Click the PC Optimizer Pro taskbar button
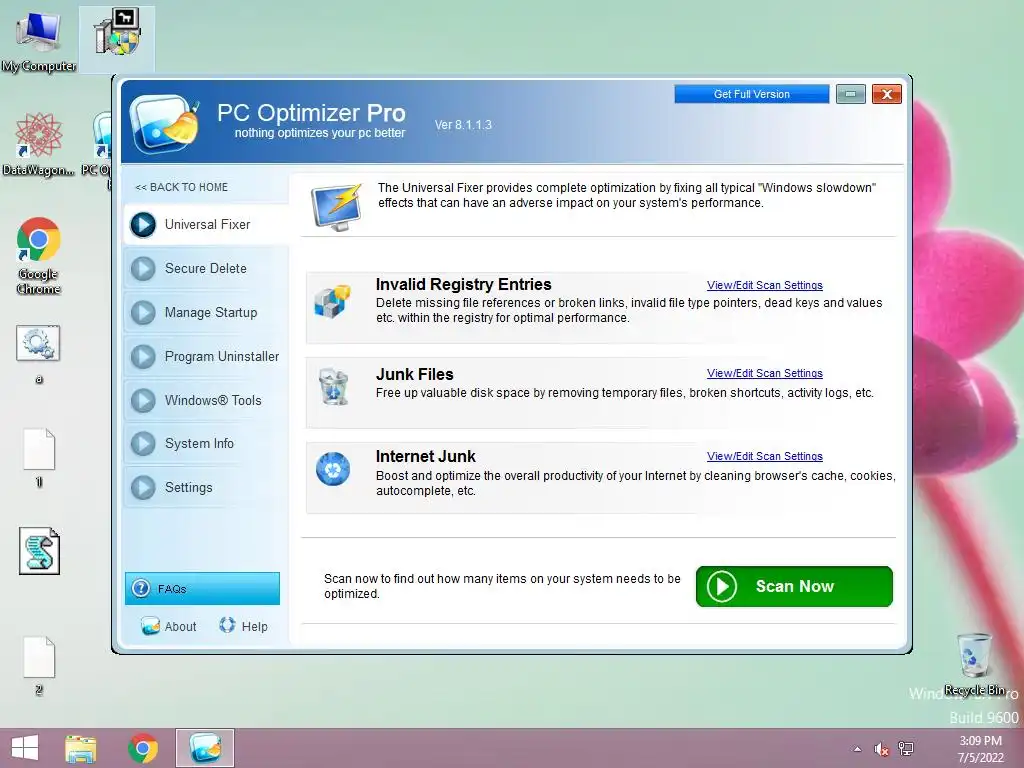 click(x=205, y=748)
